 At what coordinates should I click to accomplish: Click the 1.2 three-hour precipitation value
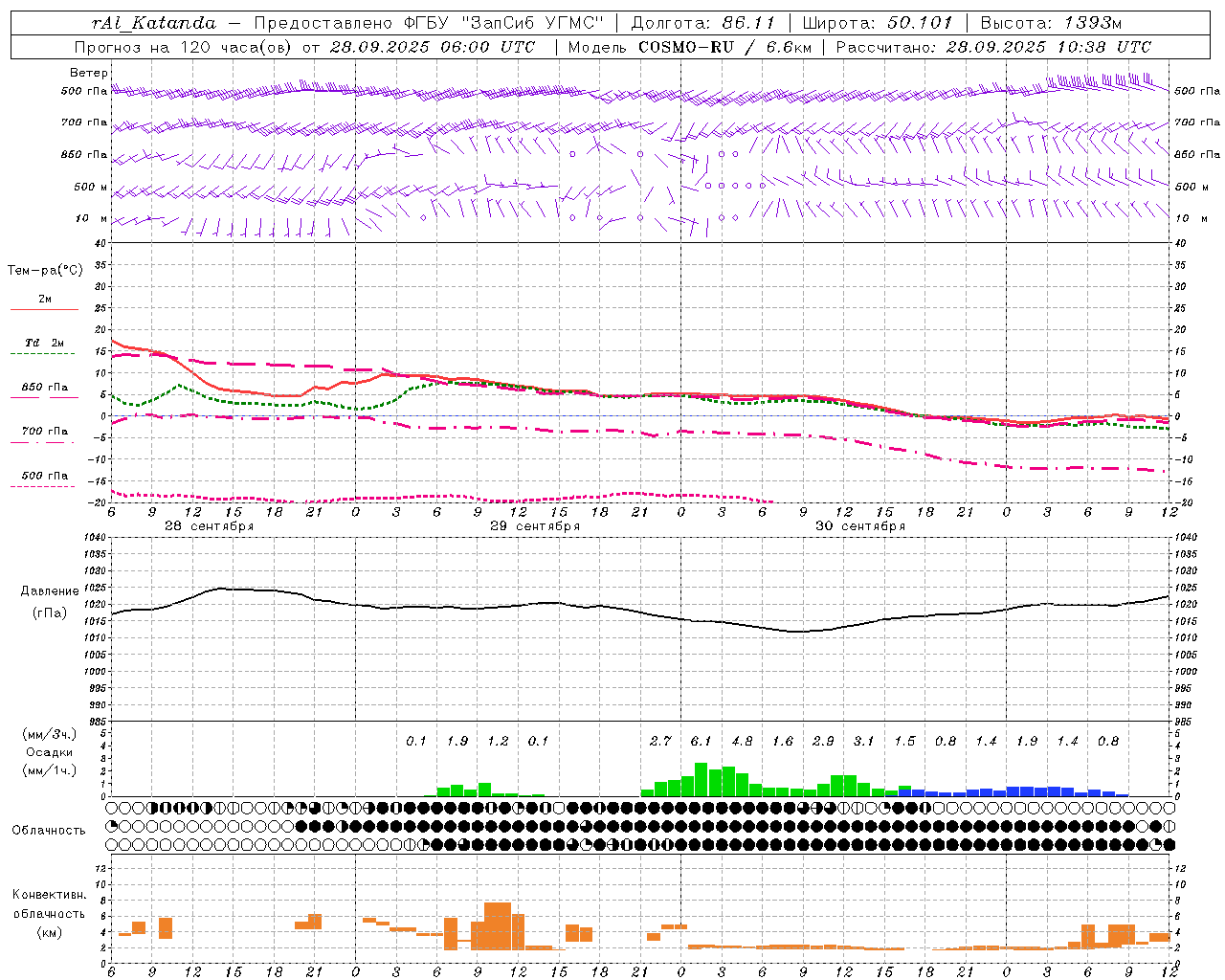pyautogui.click(x=498, y=742)
